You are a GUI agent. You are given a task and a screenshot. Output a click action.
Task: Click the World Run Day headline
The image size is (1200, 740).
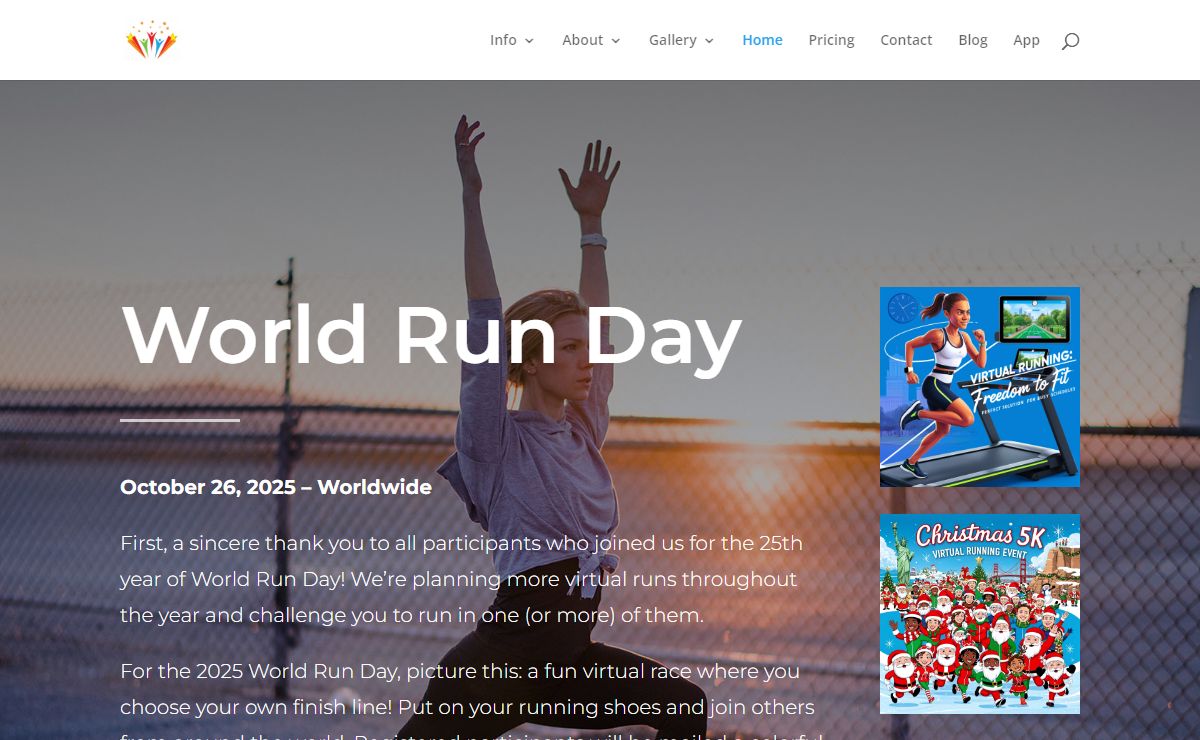pyautogui.click(x=431, y=336)
